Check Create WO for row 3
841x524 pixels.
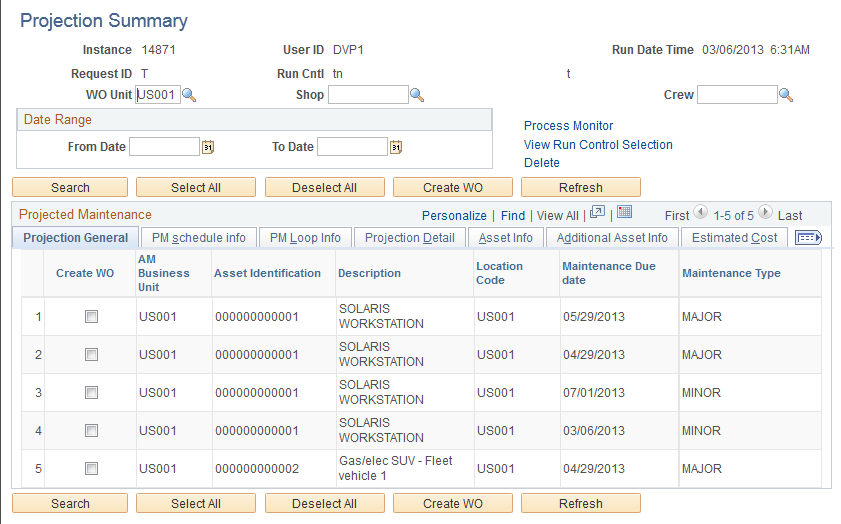click(x=91, y=393)
